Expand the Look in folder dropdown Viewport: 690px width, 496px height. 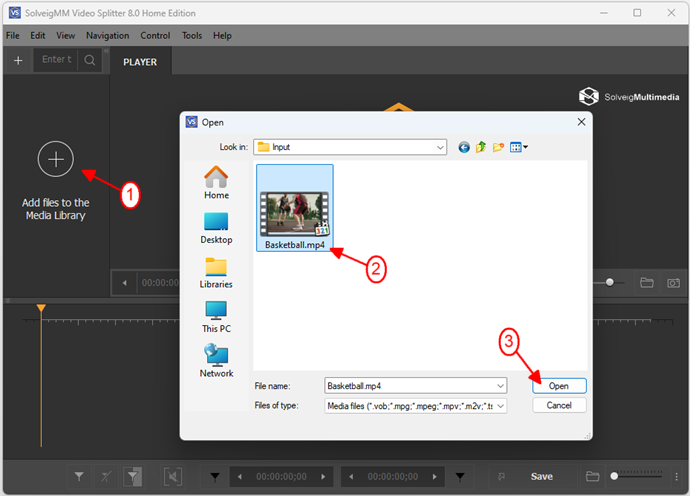(x=440, y=147)
